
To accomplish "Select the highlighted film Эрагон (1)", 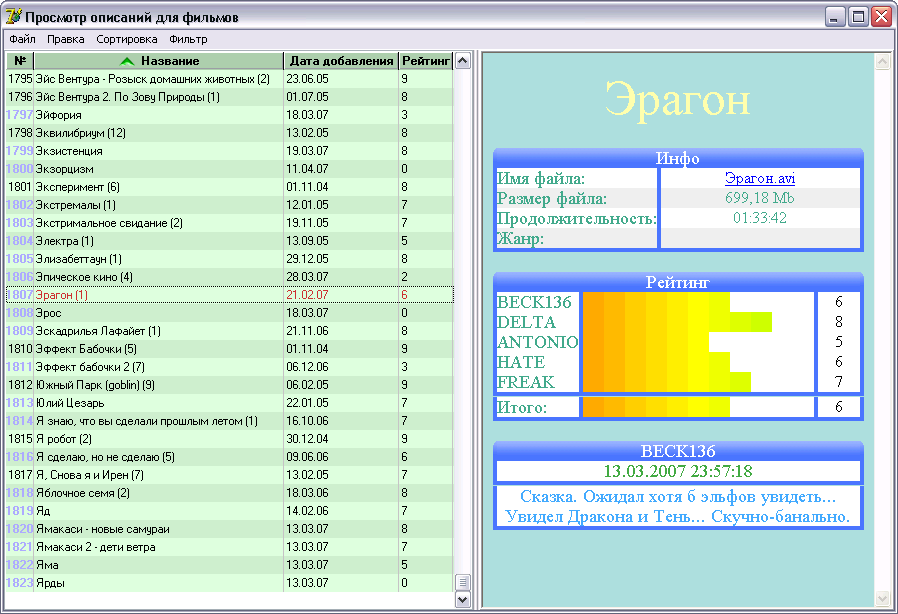I will [x=230, y=295].
